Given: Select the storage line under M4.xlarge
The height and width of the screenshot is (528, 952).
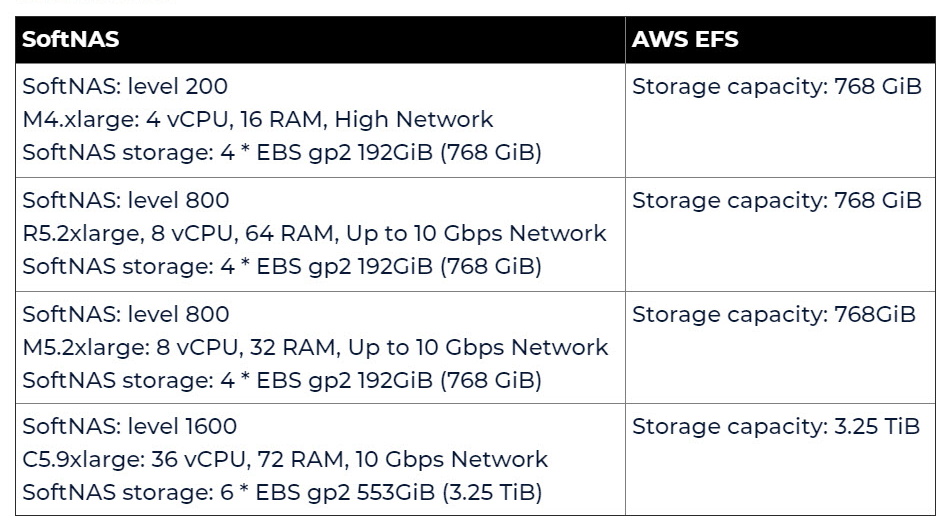Looking at the screenshot, I should click(x=281, y=153).
